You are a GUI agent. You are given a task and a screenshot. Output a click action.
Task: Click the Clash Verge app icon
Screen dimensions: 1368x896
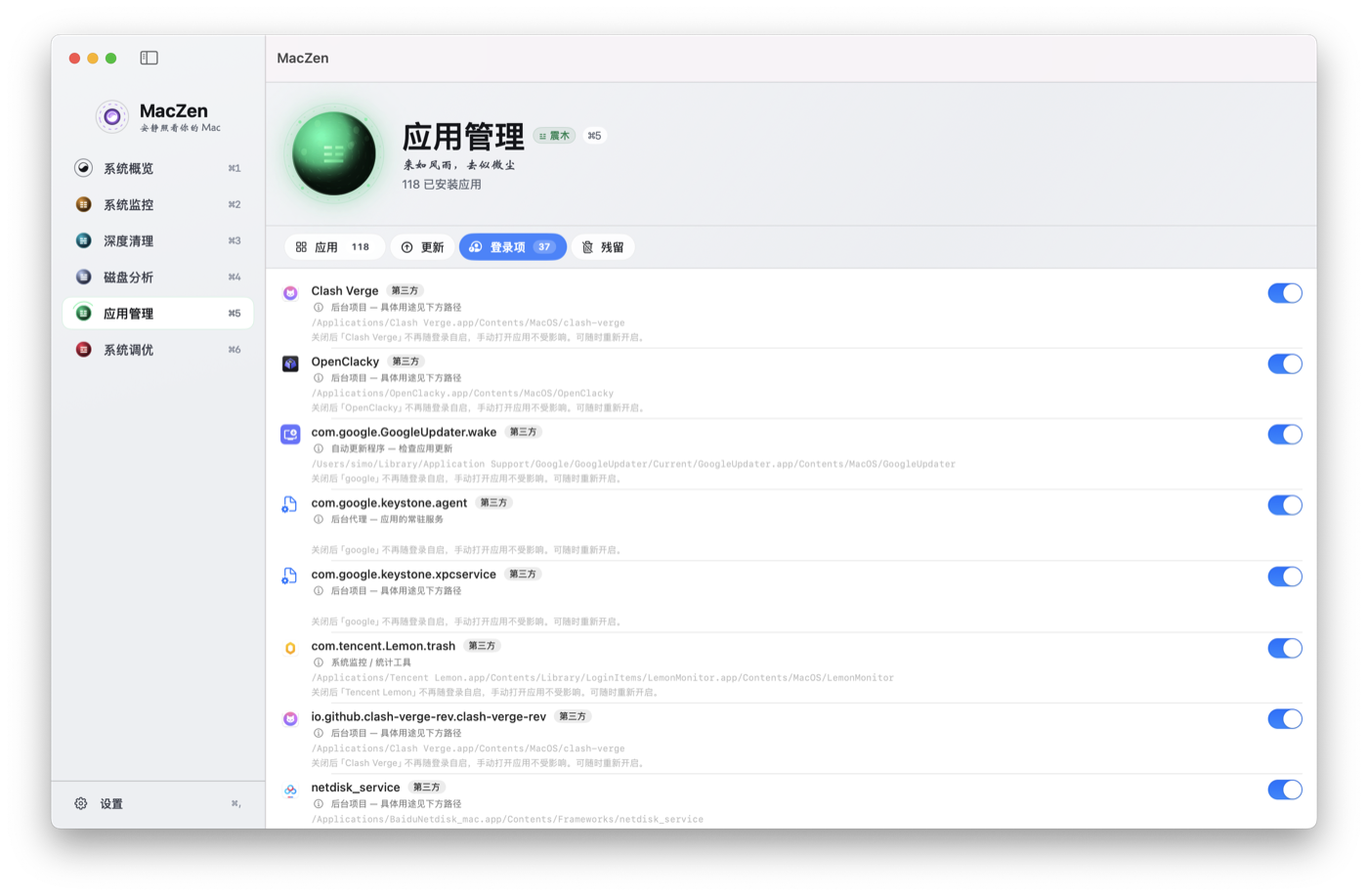290,293
